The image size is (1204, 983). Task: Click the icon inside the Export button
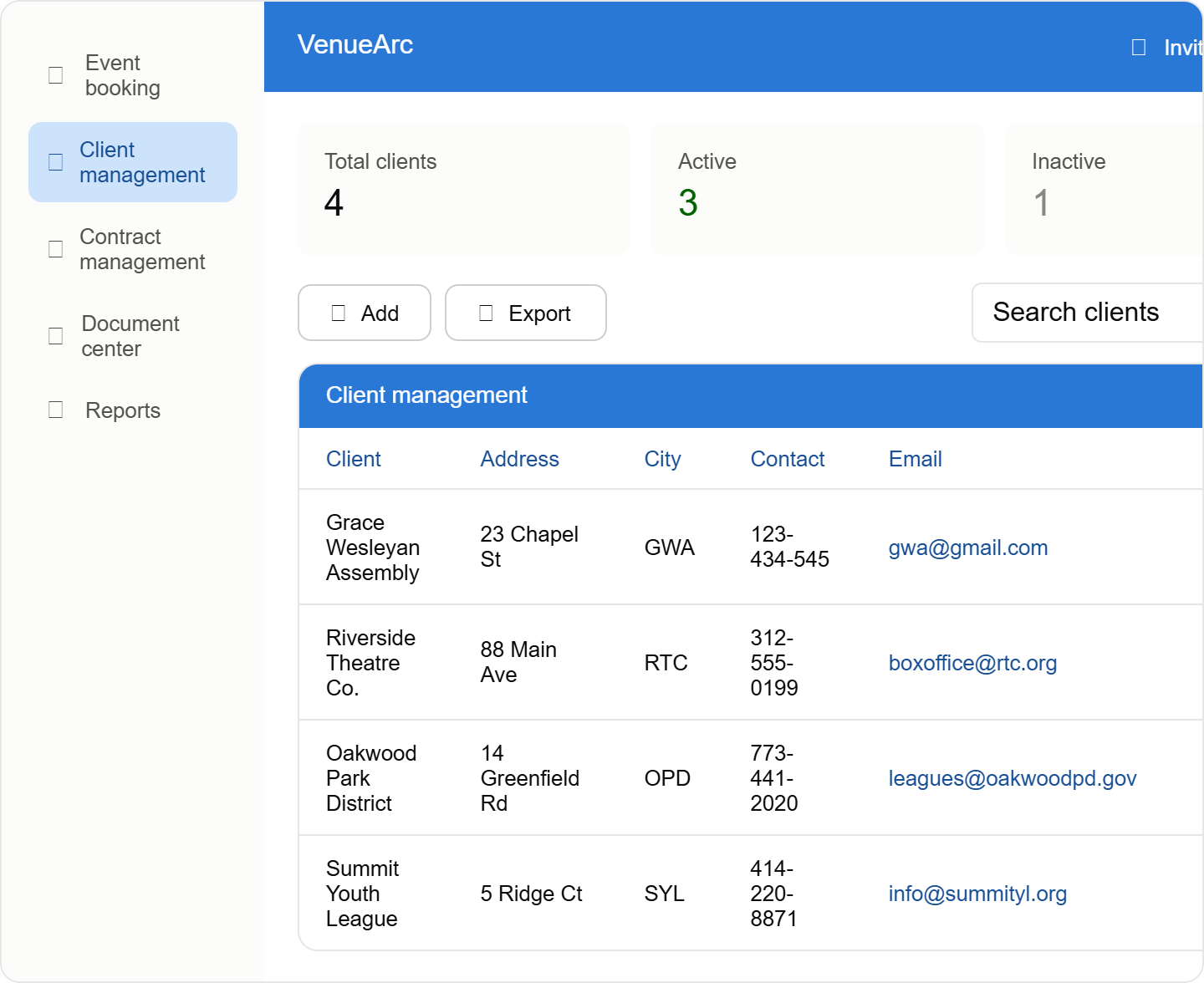[486, 313]
